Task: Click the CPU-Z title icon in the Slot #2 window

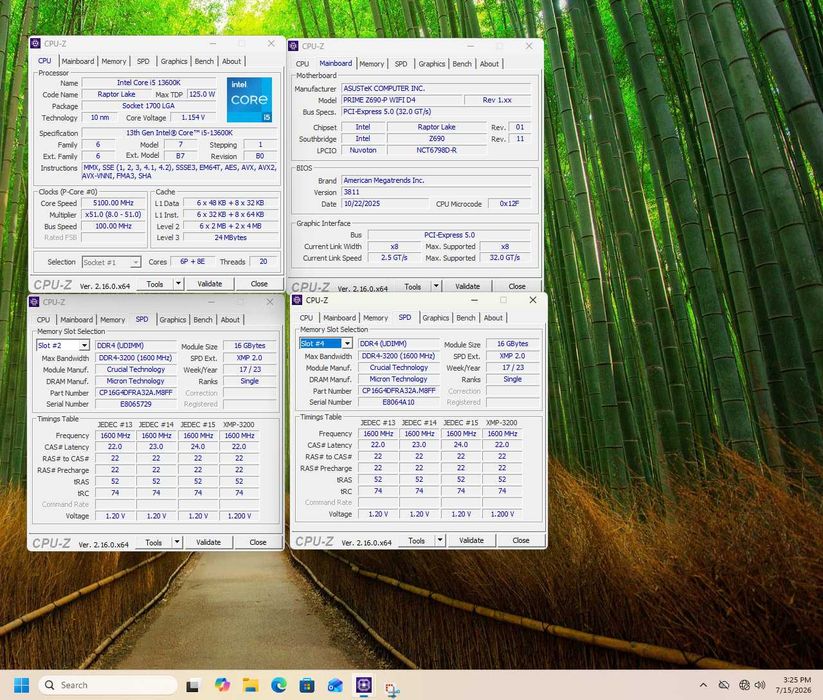Action: (34, 302)
